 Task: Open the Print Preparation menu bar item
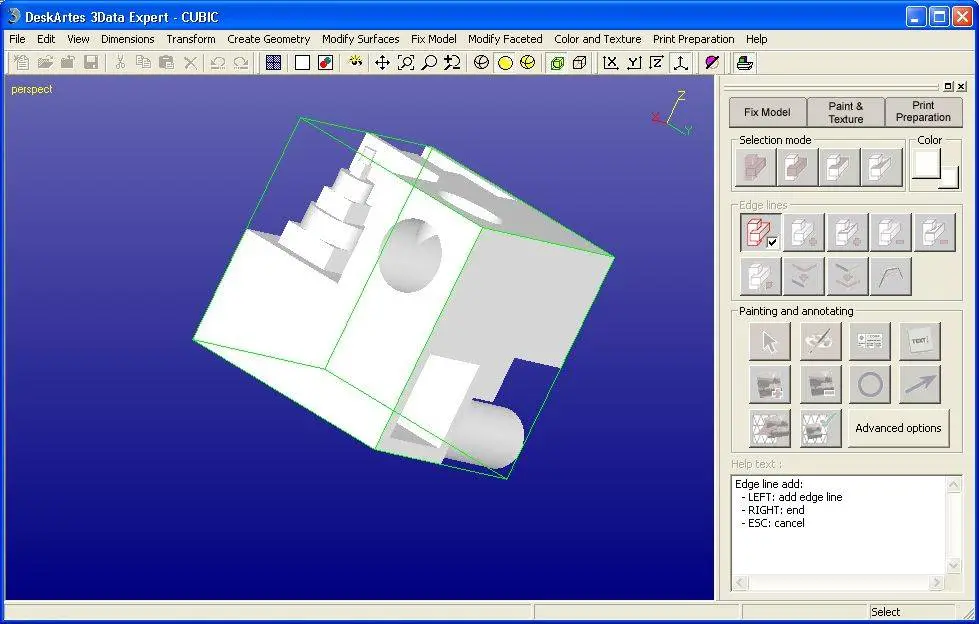(693, 39)
